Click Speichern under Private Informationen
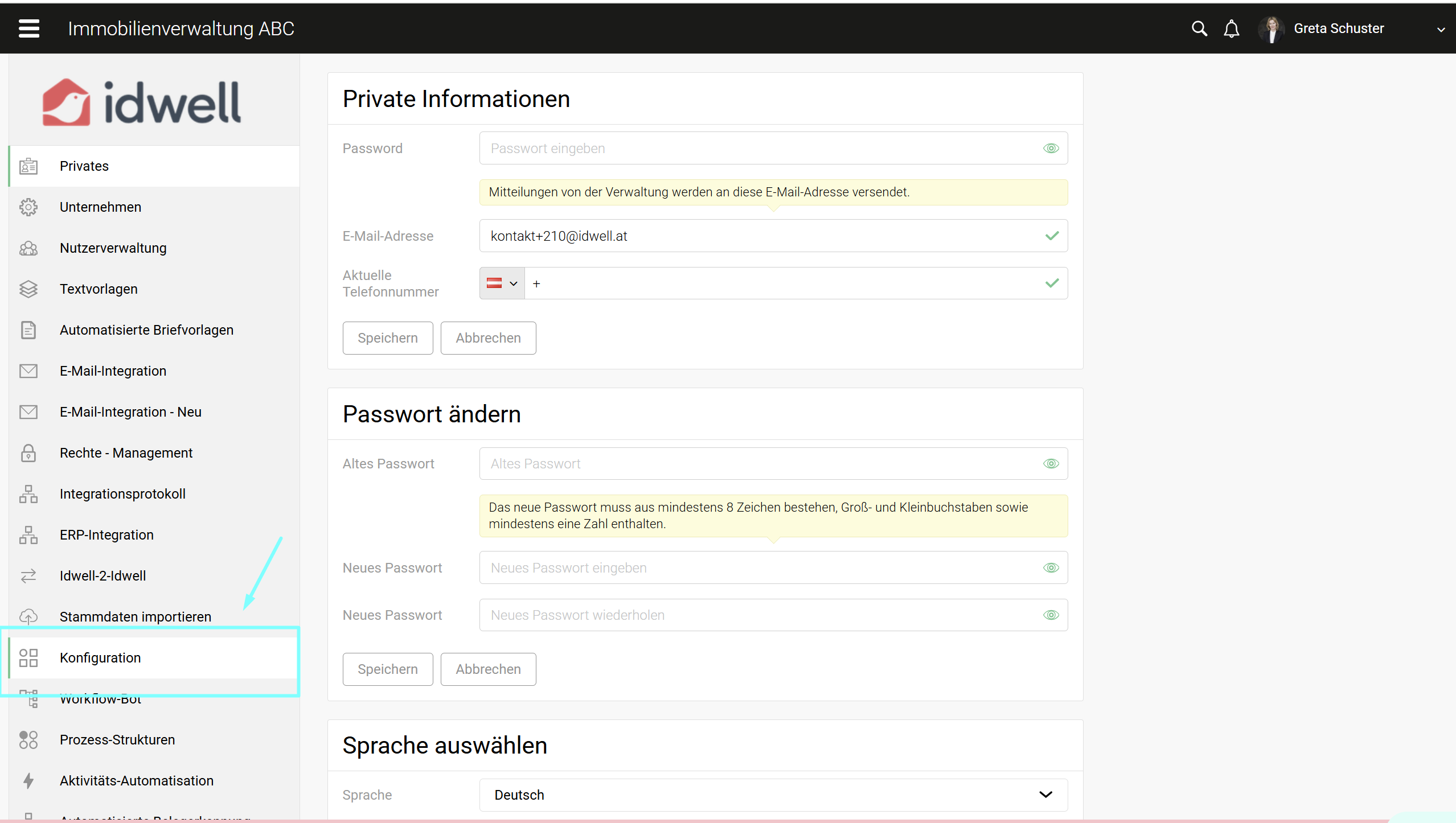Image resolution: width=1456 pixels, height=823 pixels. coord(387,338)
